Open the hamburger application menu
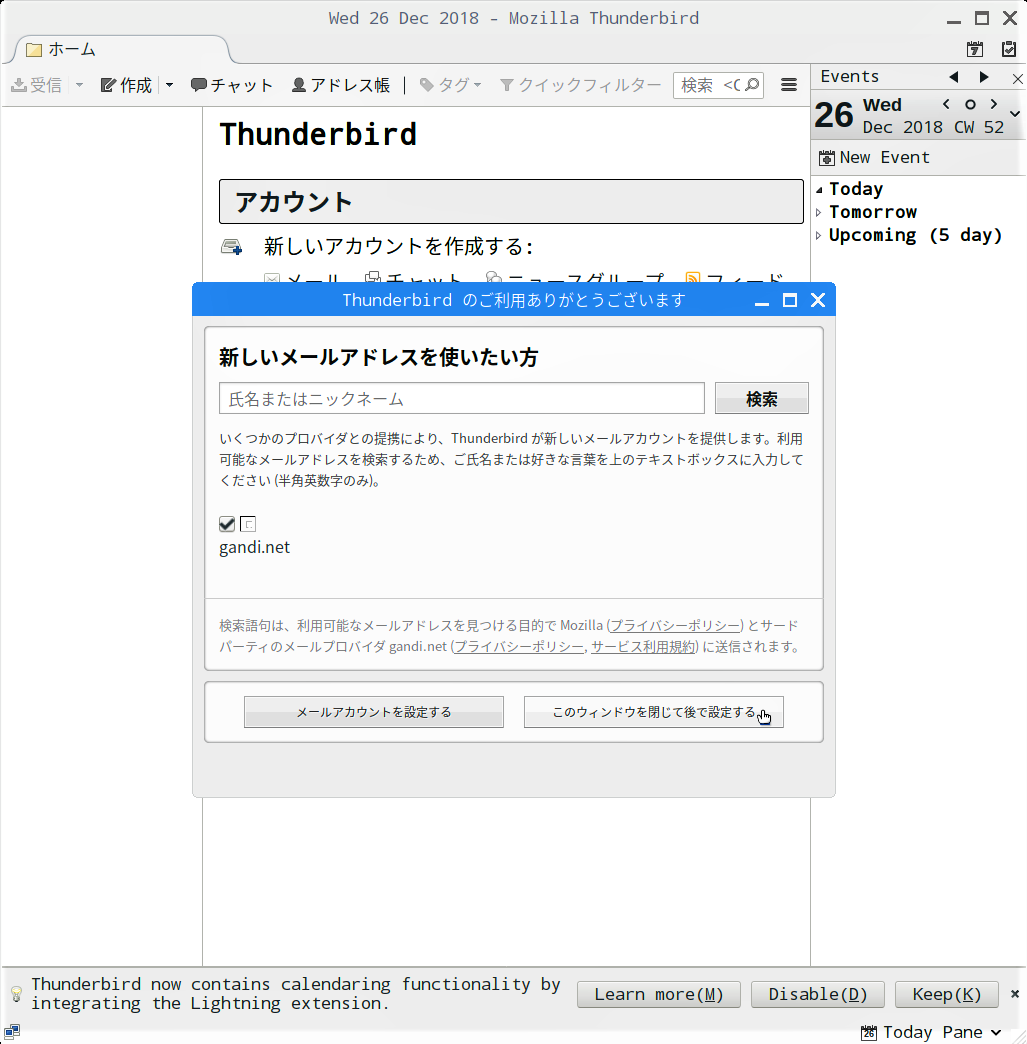Screen dimensions: 1027x1044 click(x=789, y=85)
